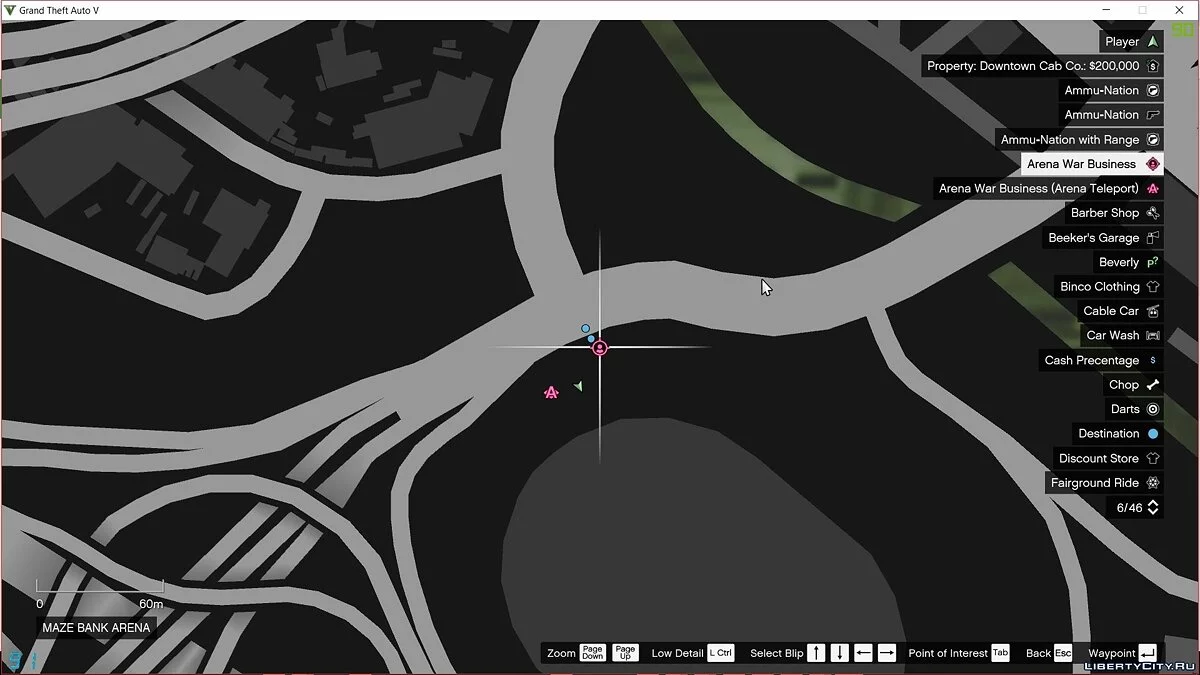Click the Back Esc key button
1200x675 pixels.
pos(1062,653)
